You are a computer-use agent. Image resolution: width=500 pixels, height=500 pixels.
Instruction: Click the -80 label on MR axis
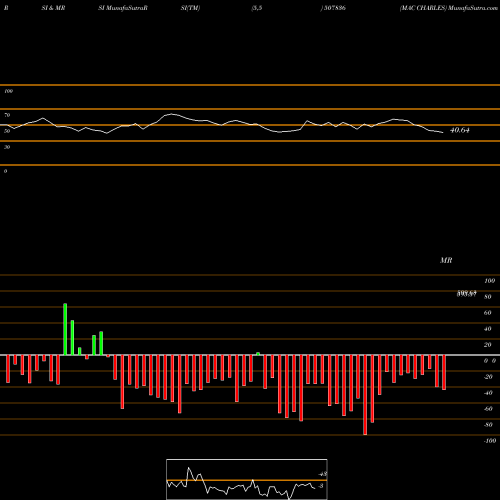[x=488, y=425]
